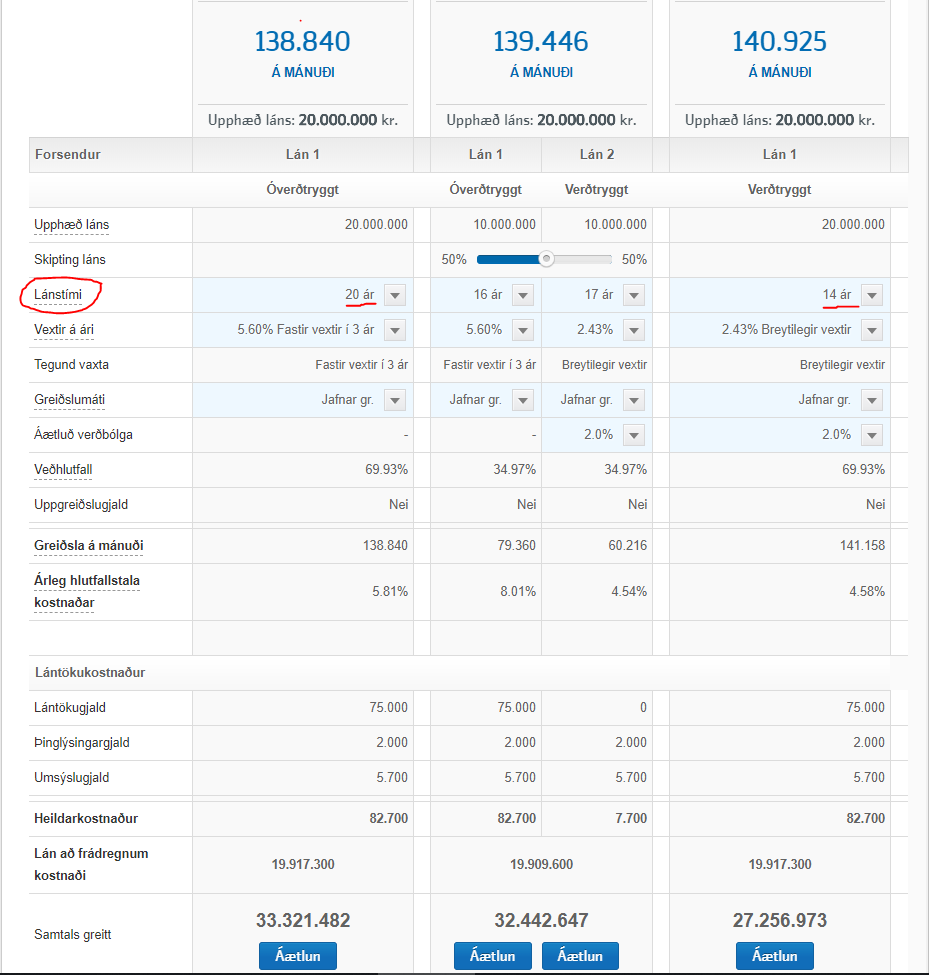Expand the 2.43% Breytilegir vextir interest dropdown
Image resolution: width=929 pixels, height=975 pixels.
point(872,330)
